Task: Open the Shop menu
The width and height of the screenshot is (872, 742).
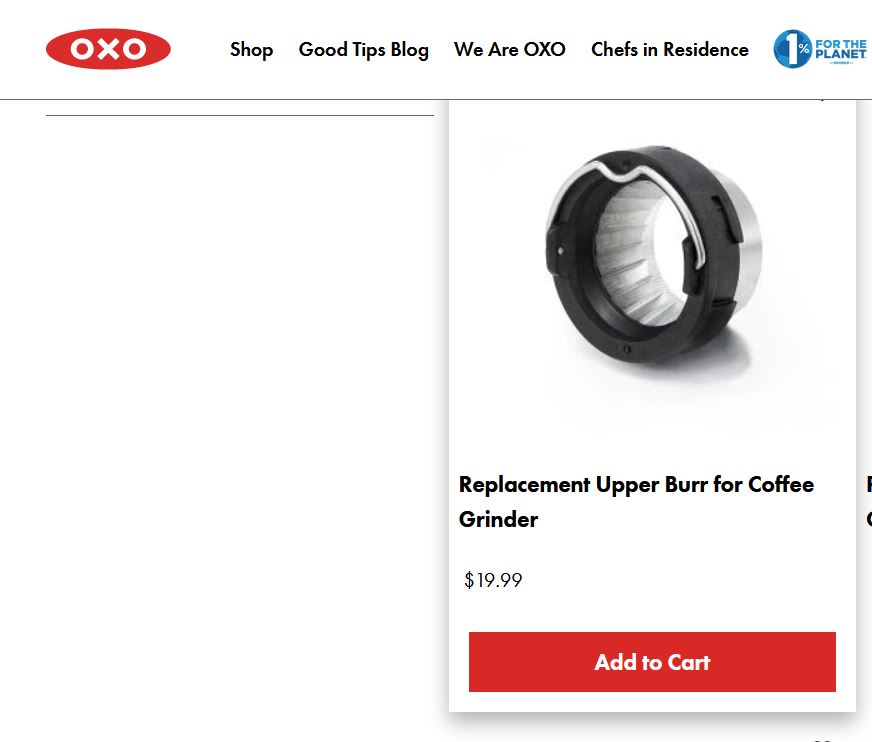Action: click(251, 49)
